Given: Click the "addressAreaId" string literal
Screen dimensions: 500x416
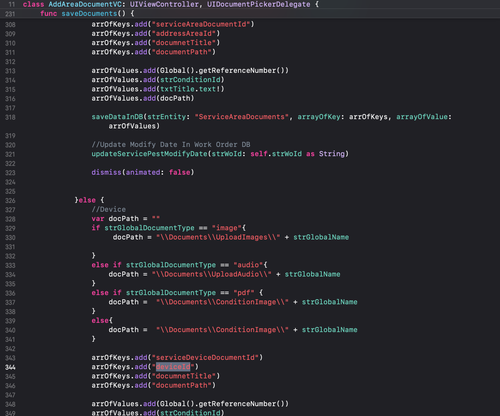Looking at the screenshot, I should (184, 33).
